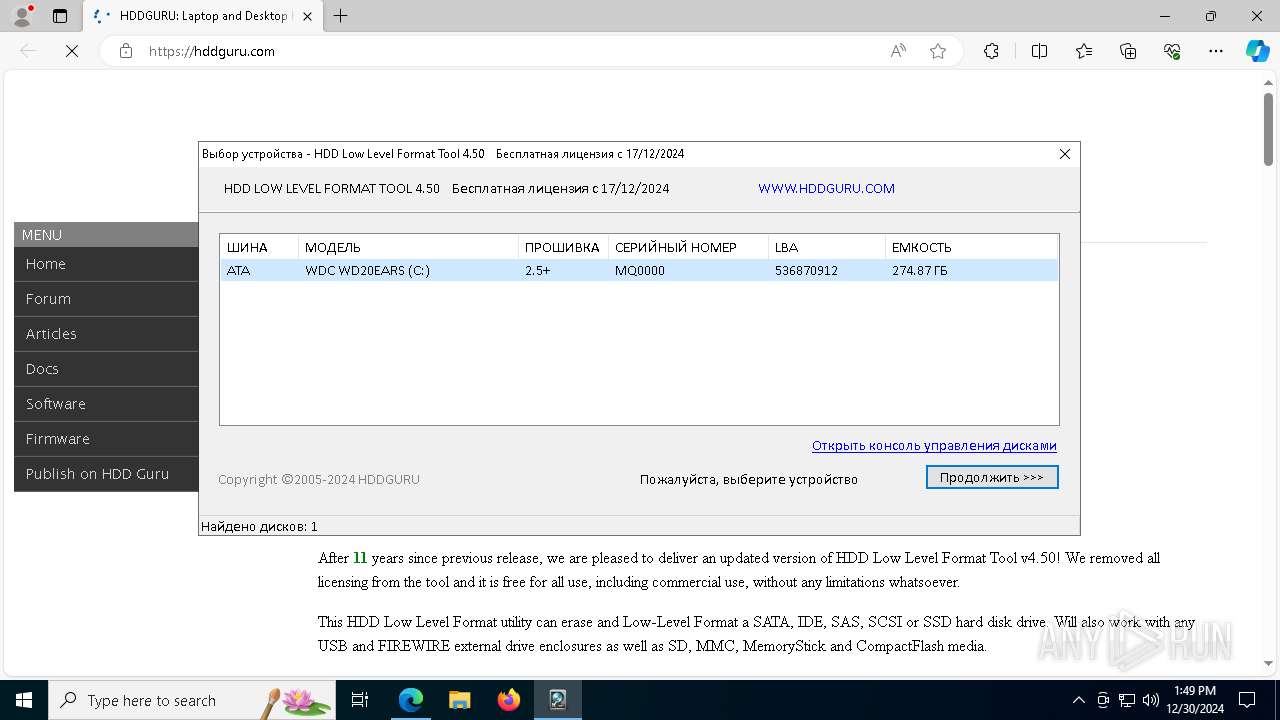The image size is (1280, 720).
Task: Open WWW.HDDGURU.COM link in dialog
Action: (826, 188)
